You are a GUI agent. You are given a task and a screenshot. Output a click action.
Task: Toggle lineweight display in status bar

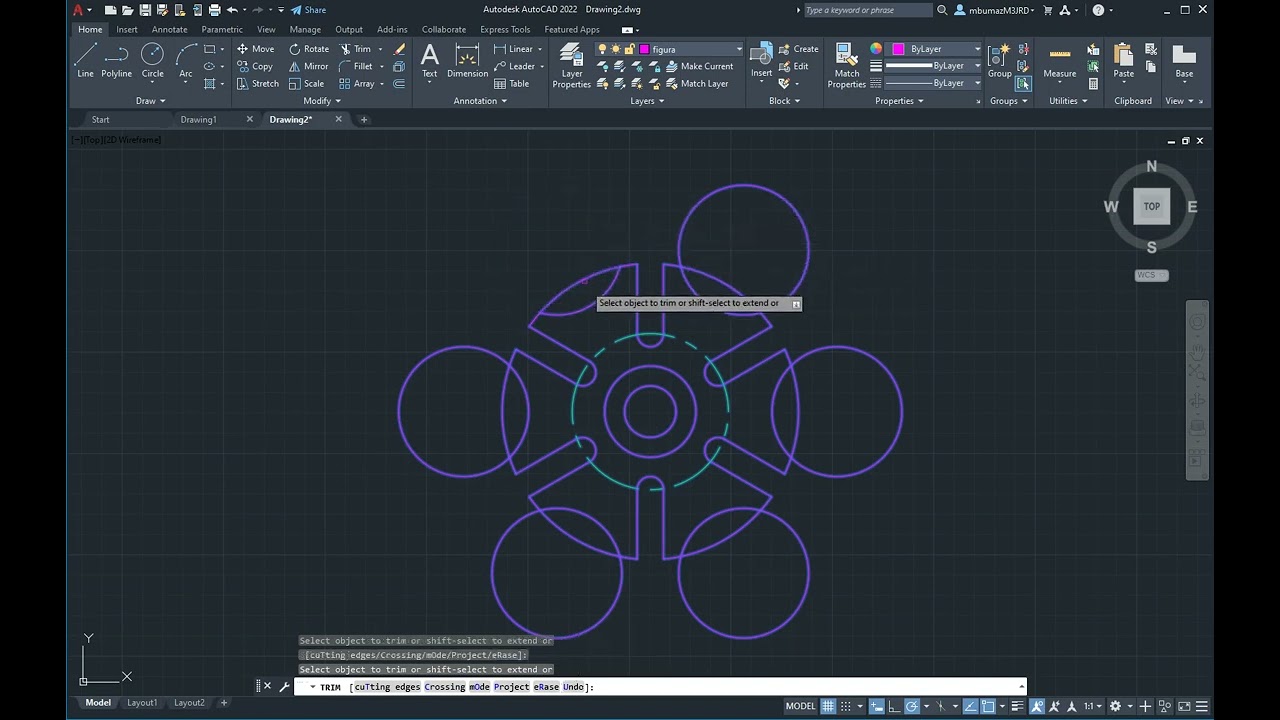click(1018, 706)
